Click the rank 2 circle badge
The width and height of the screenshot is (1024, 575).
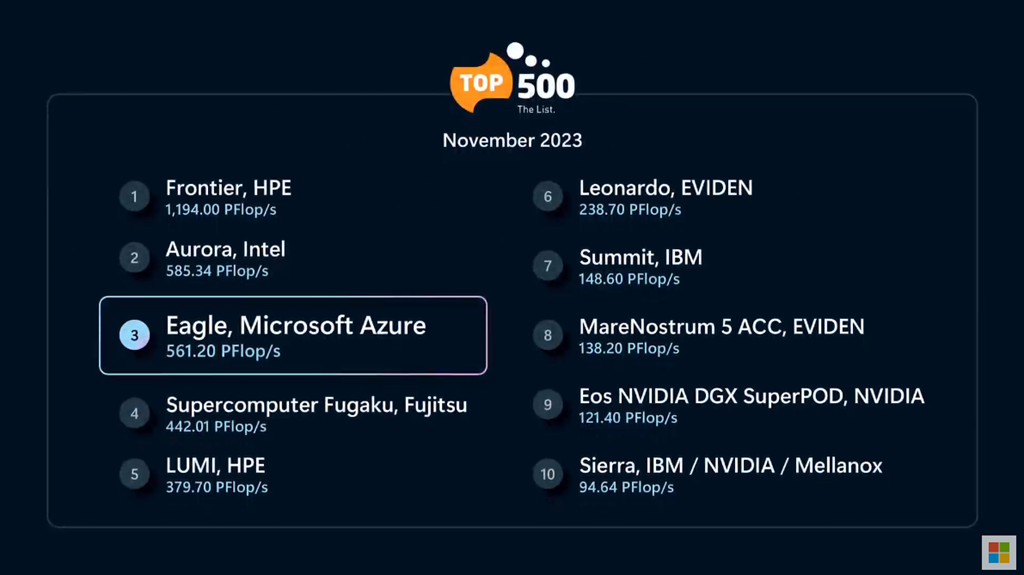[135, 258]
